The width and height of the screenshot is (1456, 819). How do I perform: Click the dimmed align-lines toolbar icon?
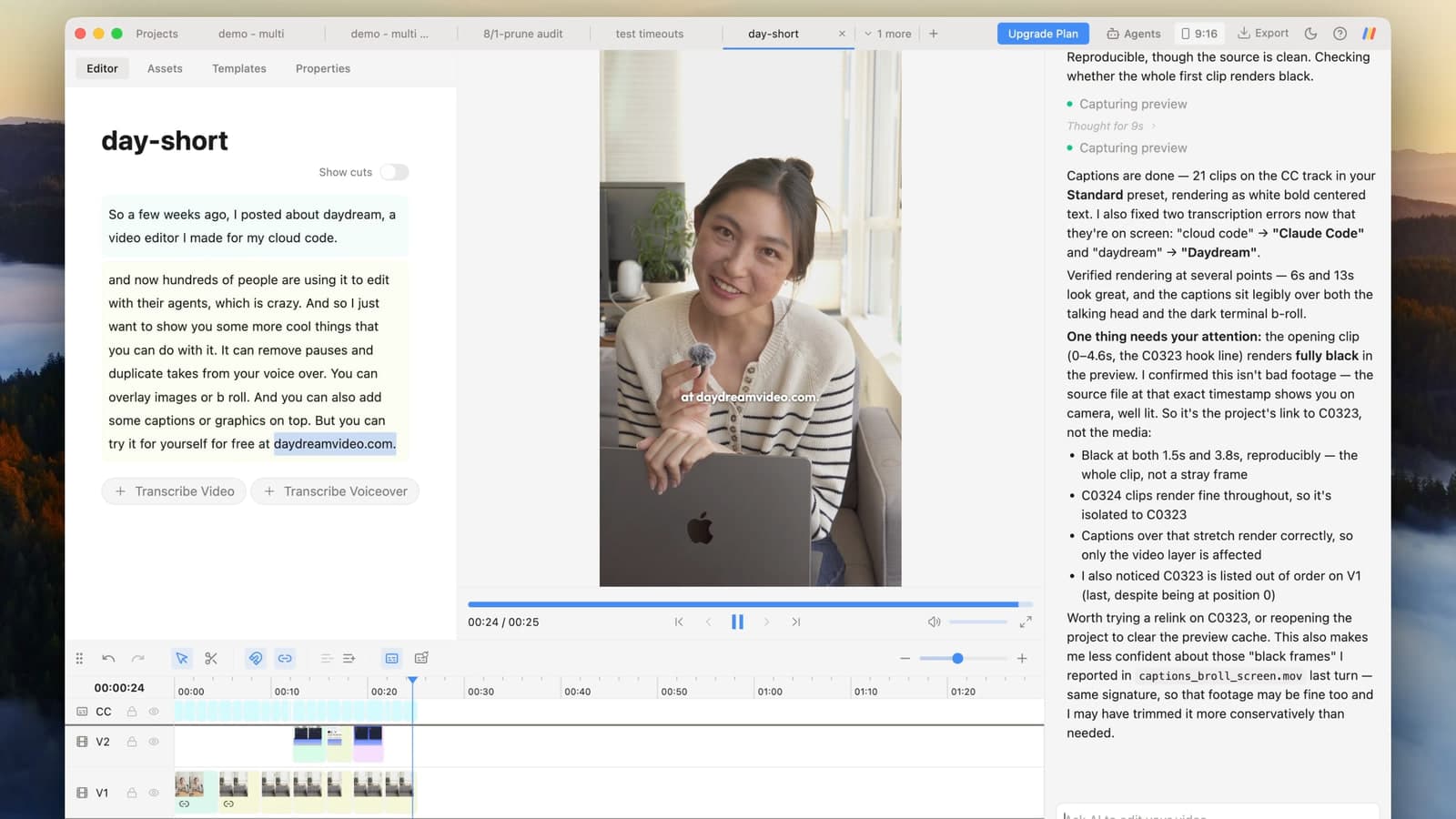click(326, 658)
